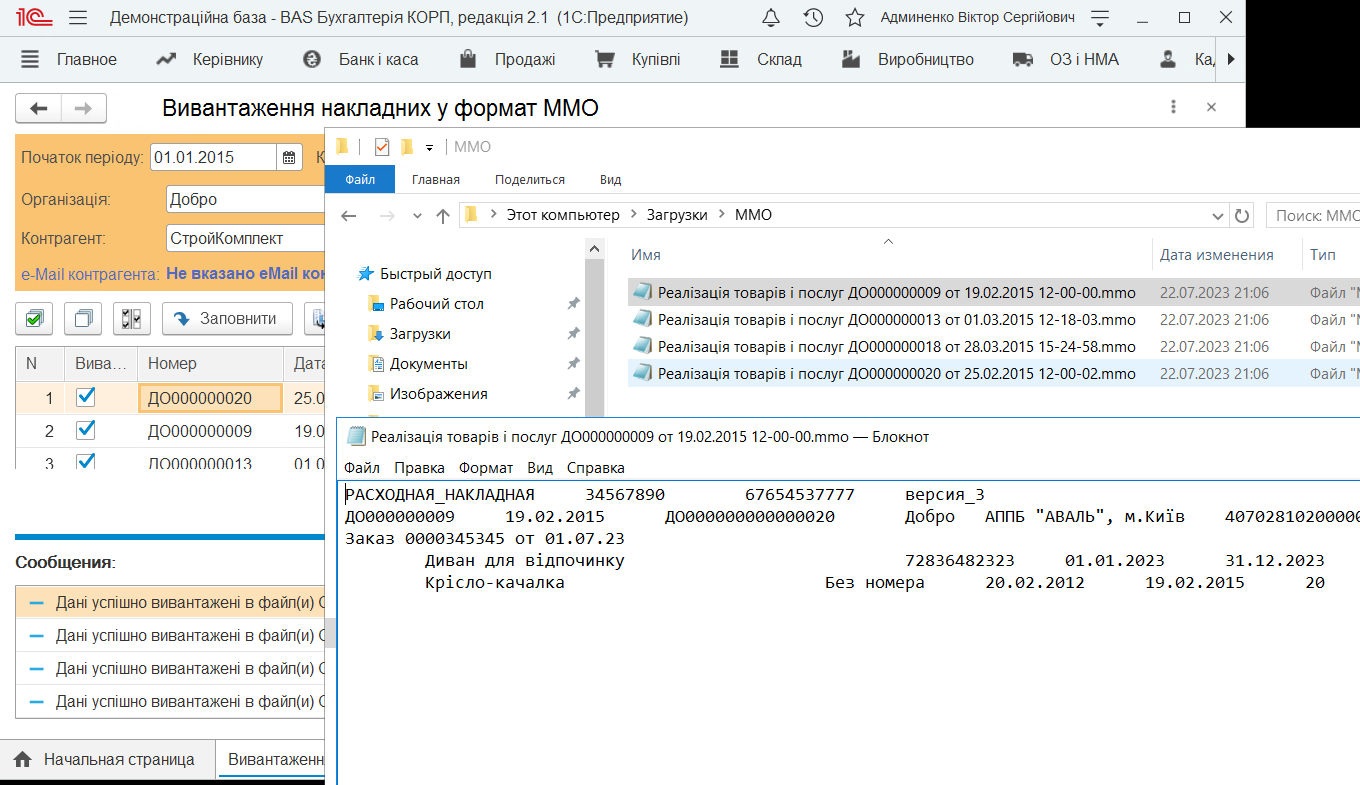Open the Explorer Поделиться ribbon tab
Image resolution: width=1360 pixels, height=785 pixels.
point(530,179)
